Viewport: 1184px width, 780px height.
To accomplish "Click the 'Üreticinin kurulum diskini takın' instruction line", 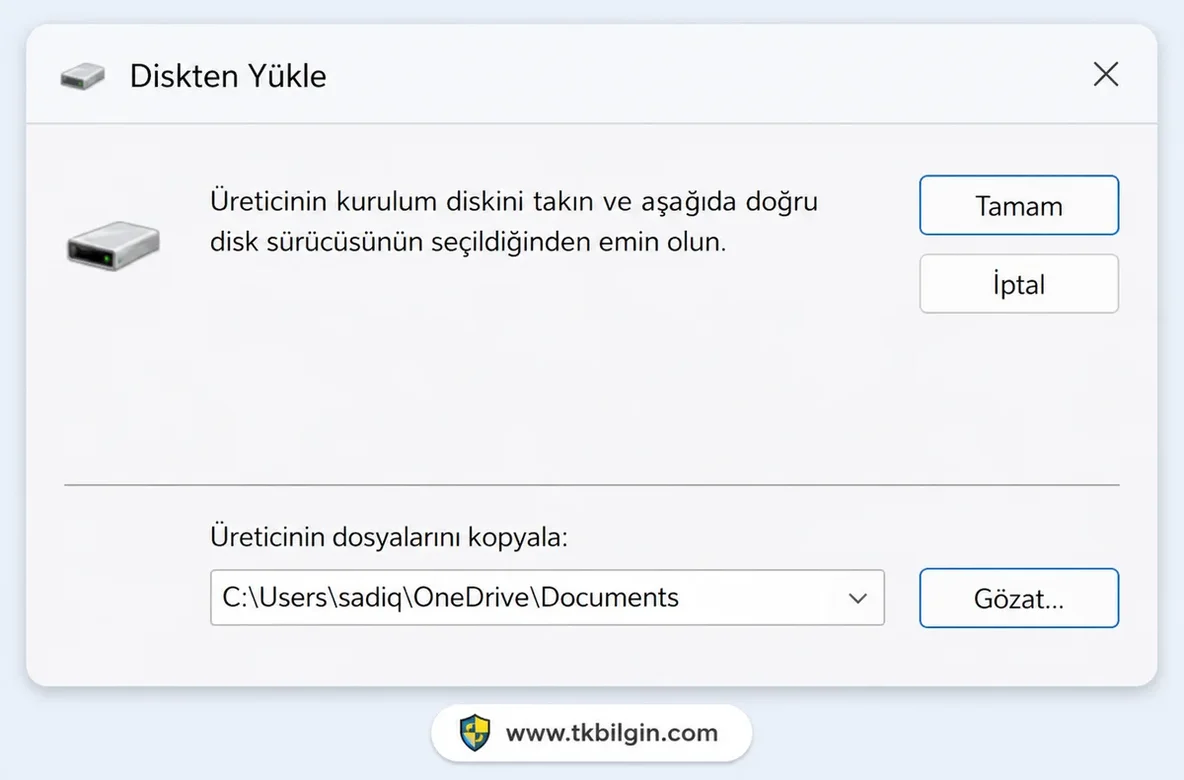I will pyautogui.click(x=514, y=202).
